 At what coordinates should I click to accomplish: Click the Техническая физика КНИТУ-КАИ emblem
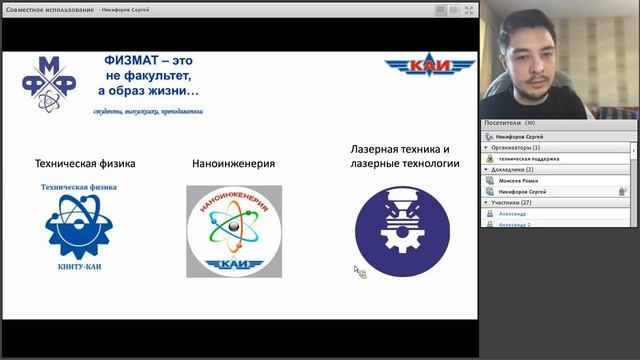coord(79,227)
